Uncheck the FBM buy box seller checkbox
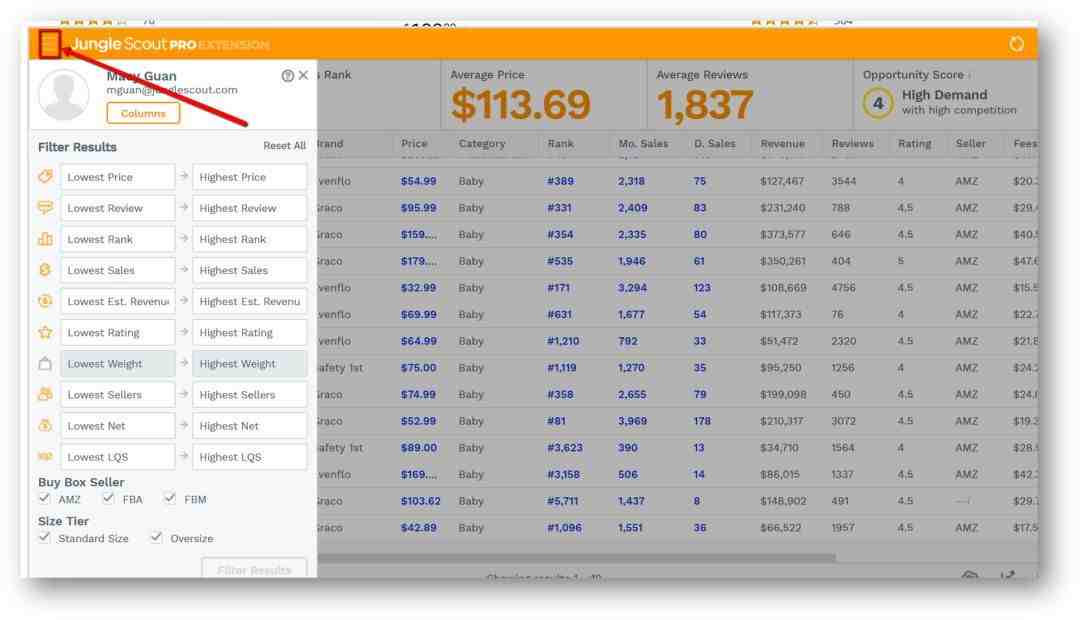This screenshot has height=620, width=1080. click(170, 498)
